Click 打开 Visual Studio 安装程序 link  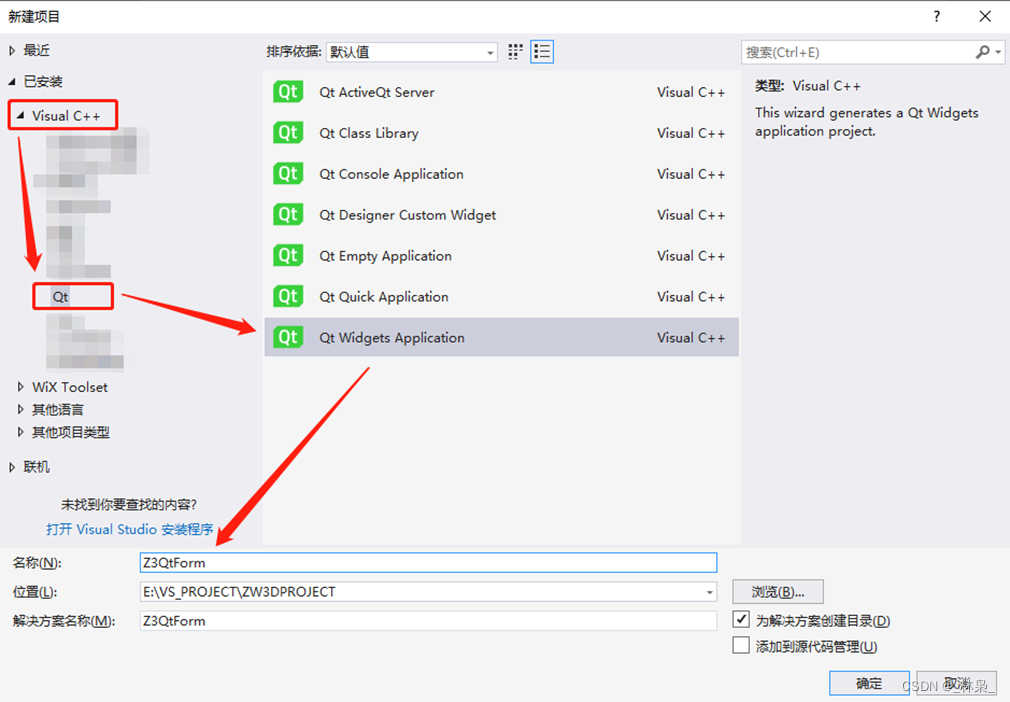(x=129, y=529)
